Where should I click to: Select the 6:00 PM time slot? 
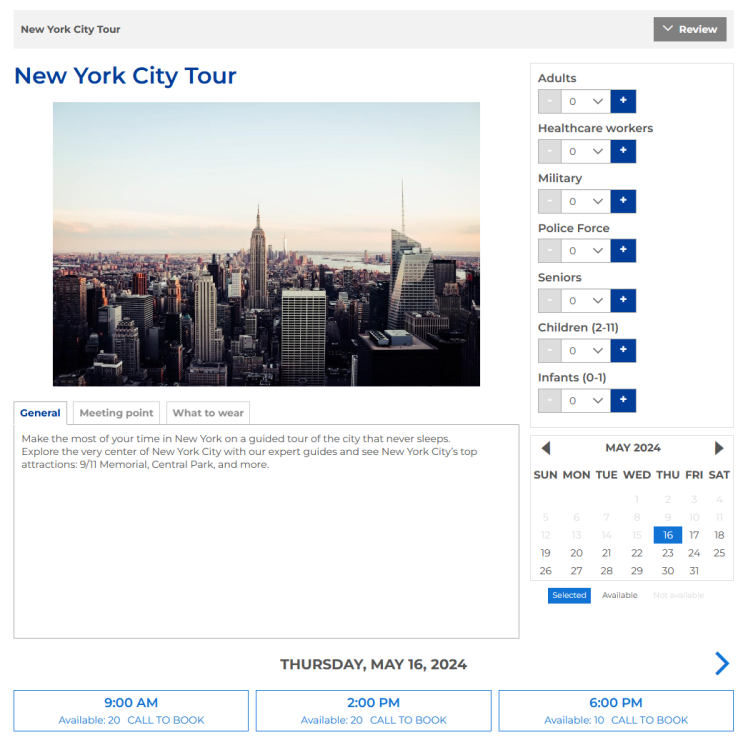point(615,710)
